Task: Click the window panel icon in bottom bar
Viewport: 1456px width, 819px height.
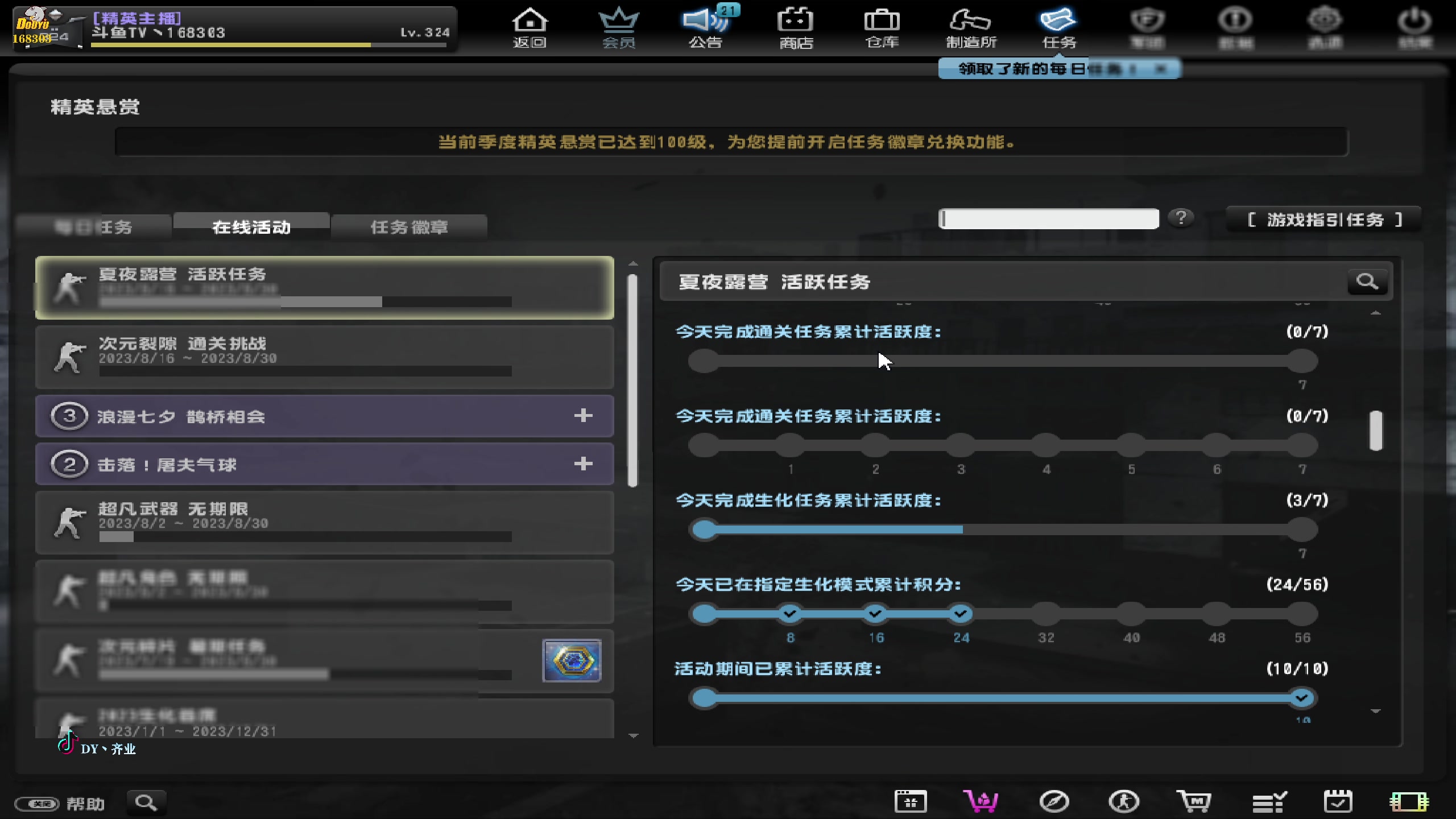Action: tap(911, 802)
